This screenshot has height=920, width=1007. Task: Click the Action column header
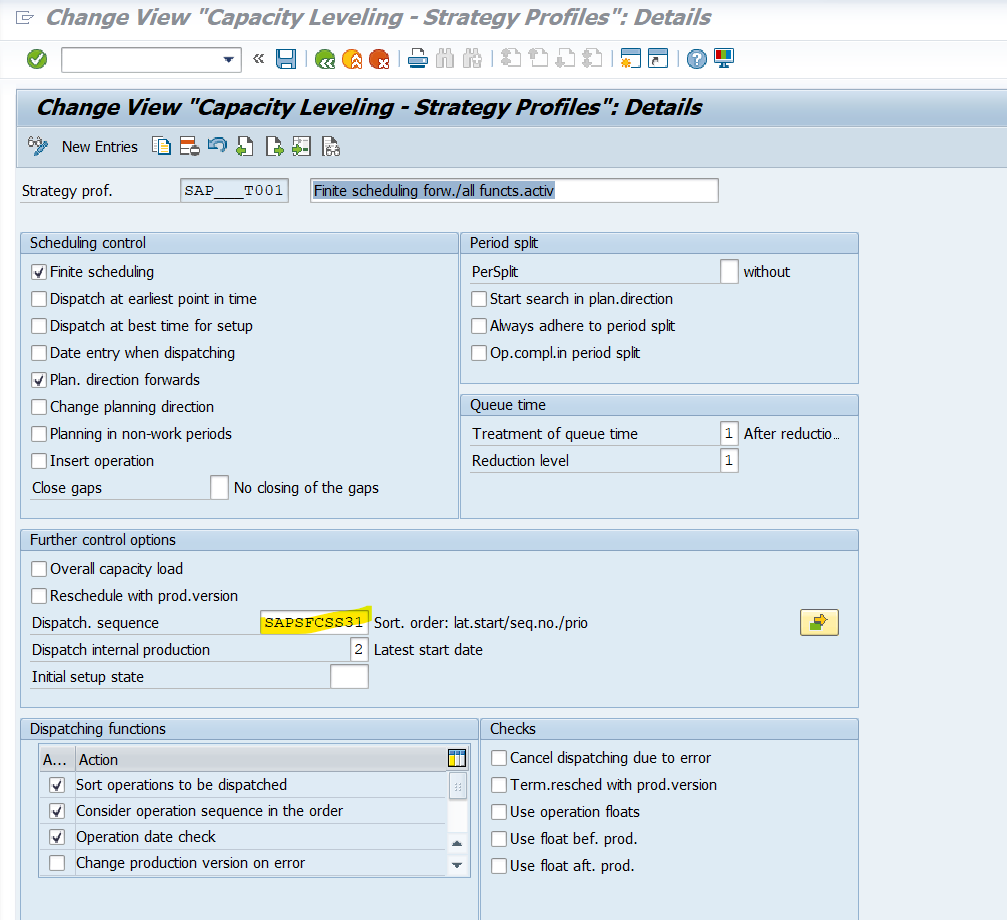[260, 759]
